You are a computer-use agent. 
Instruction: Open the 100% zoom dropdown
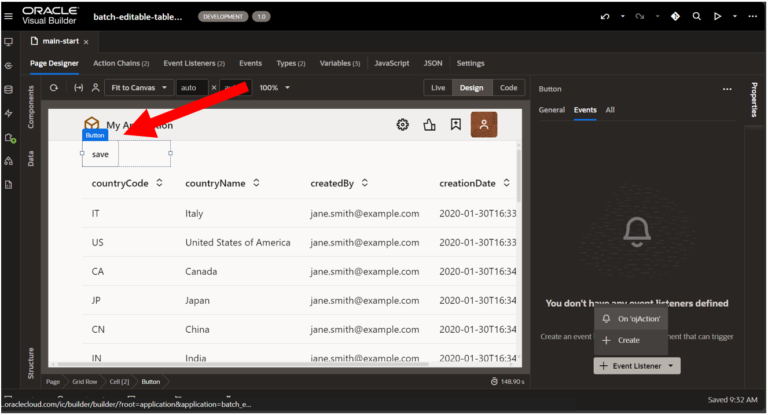(x=275, y=88)
